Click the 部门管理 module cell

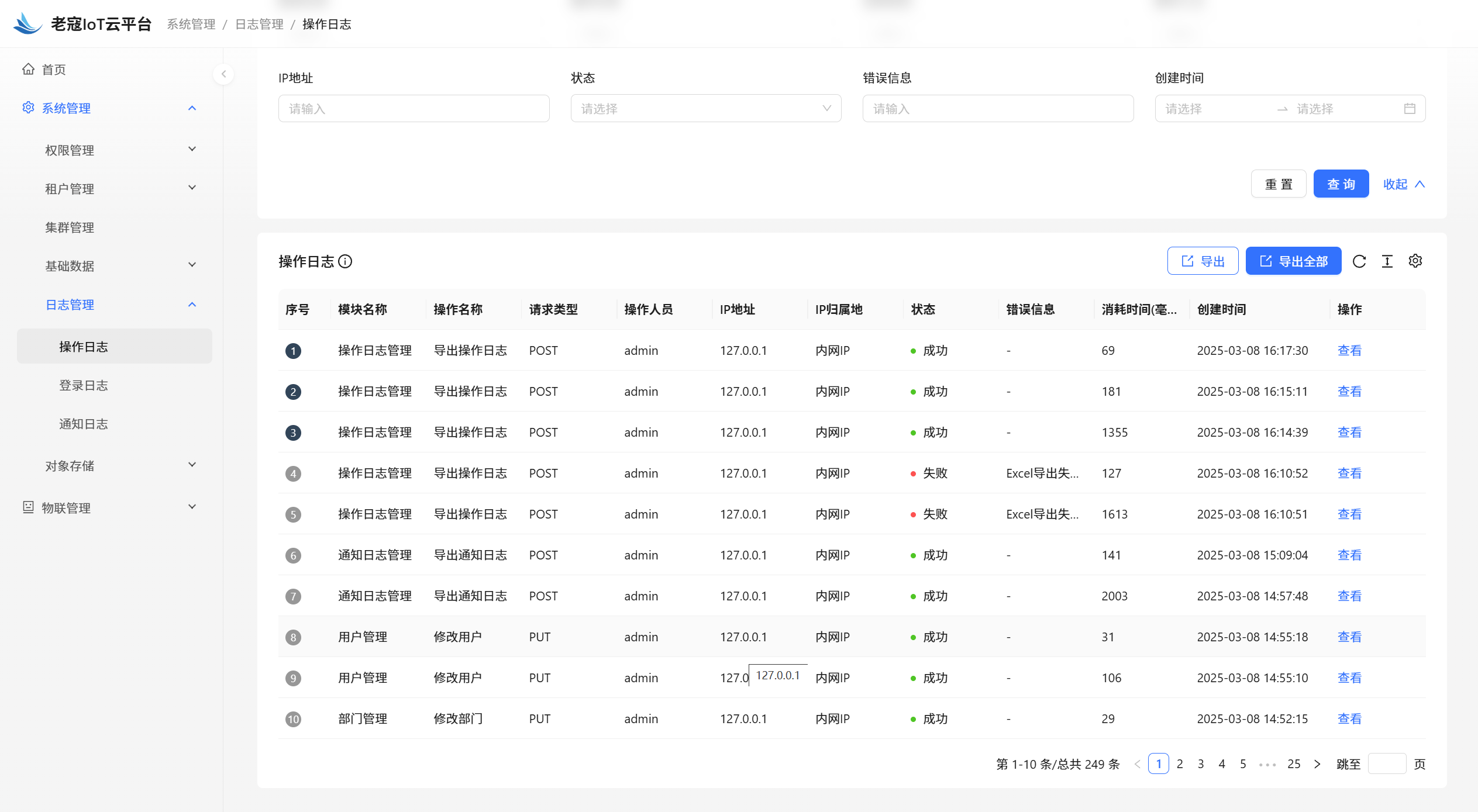pos(363,719)
